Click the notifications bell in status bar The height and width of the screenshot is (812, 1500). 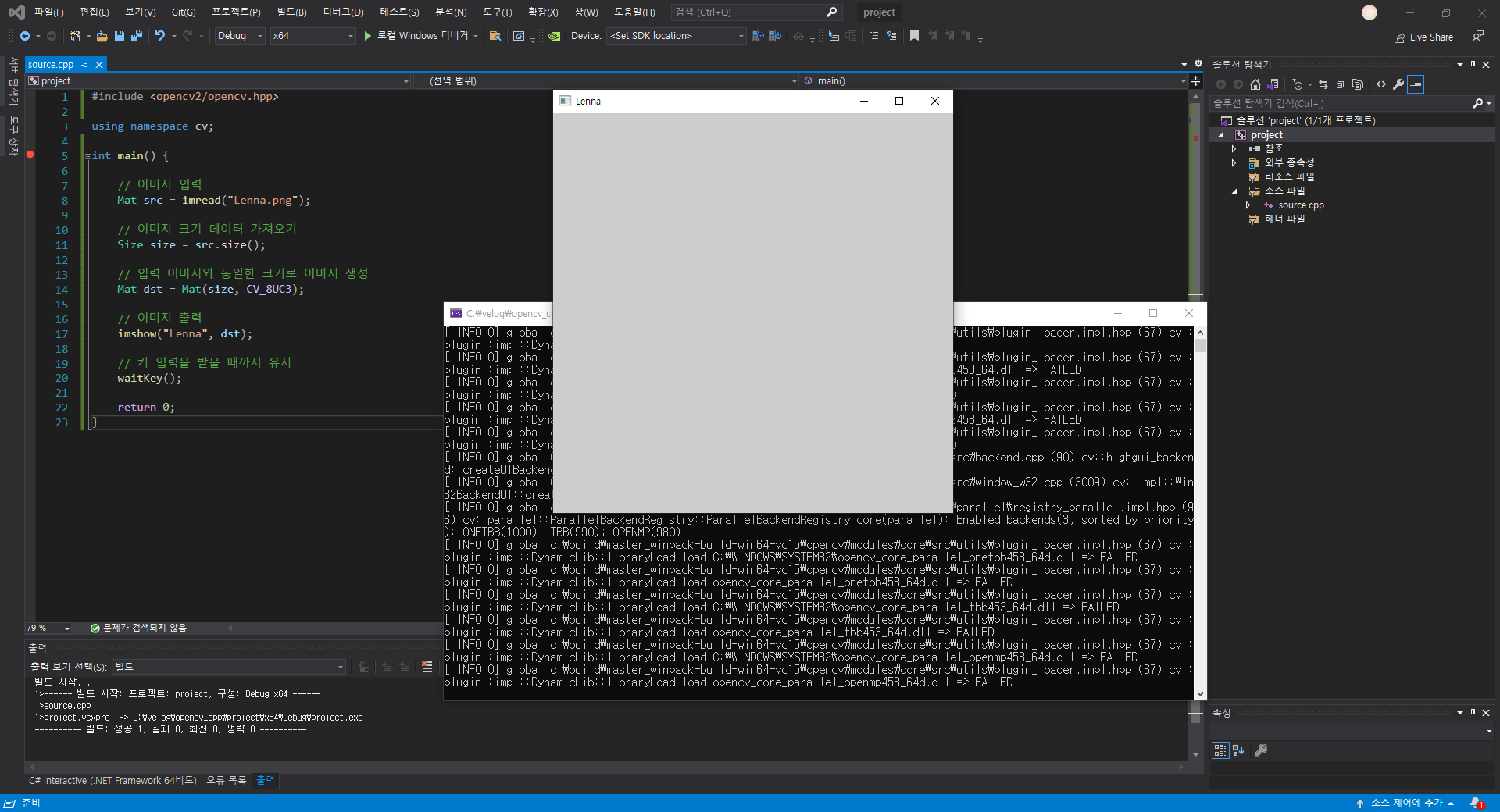(x=1476, y=803)
